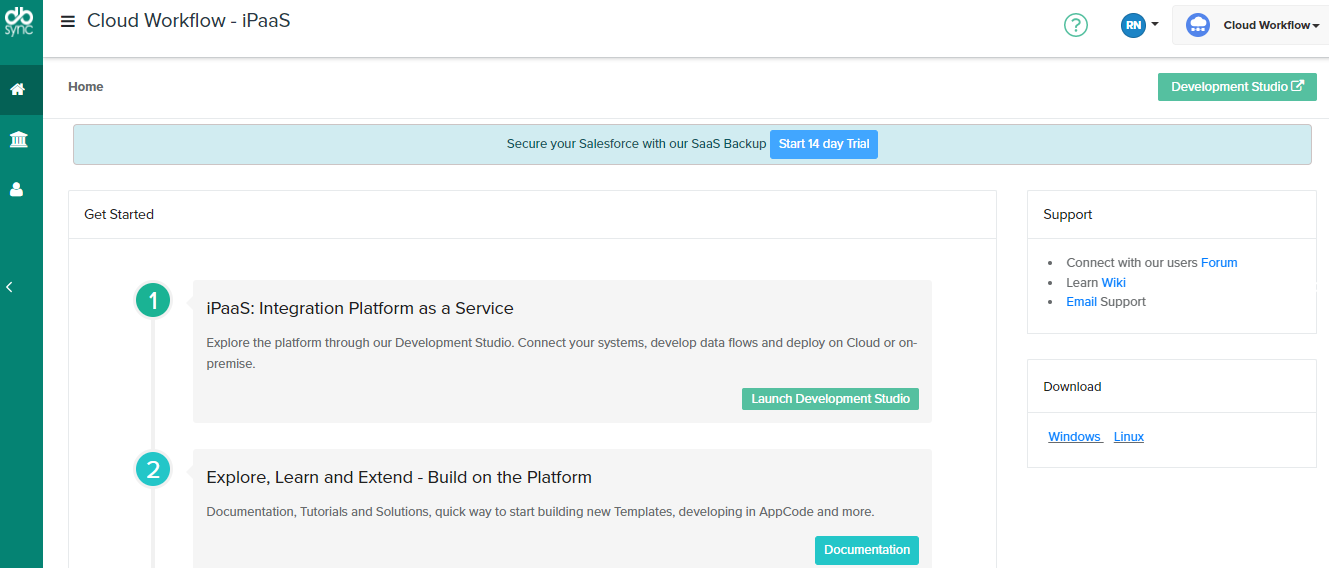Click the blue cloud workflow icon
The image size is (1329, 568).
1197,26
